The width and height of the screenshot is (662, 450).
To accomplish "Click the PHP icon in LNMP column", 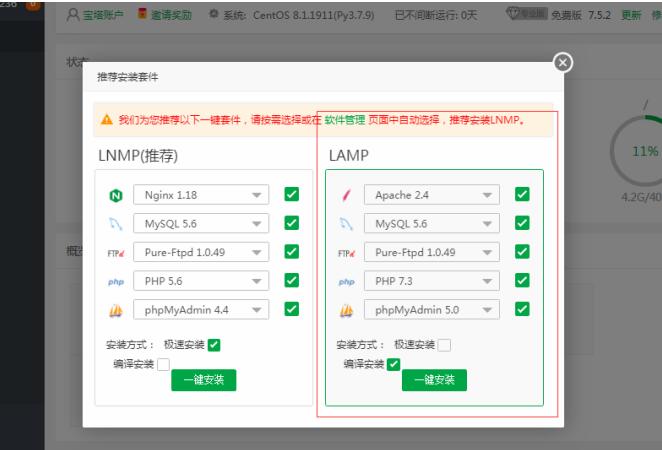I will 115,282.
